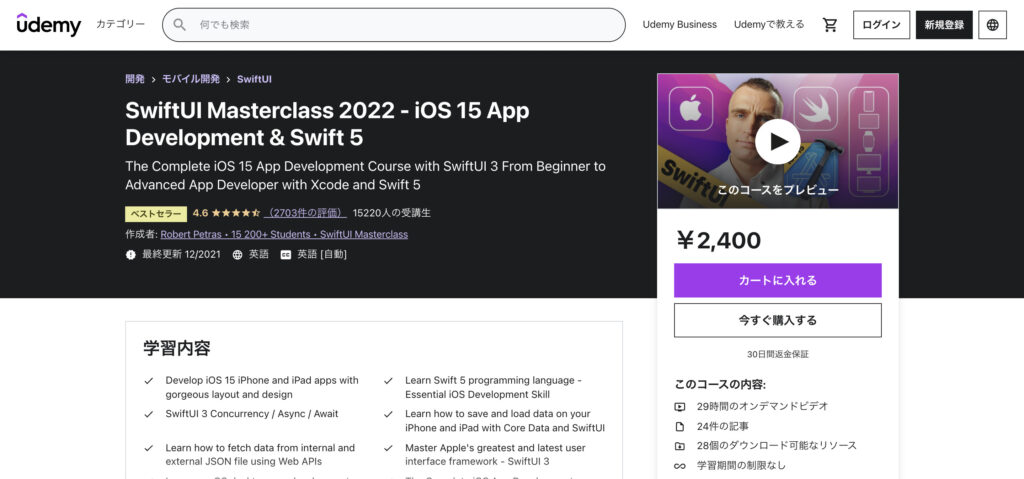This screenshot has height=479, width=1024.
Task: Go to 開発 breadcrumb
Action: [135, 79]
